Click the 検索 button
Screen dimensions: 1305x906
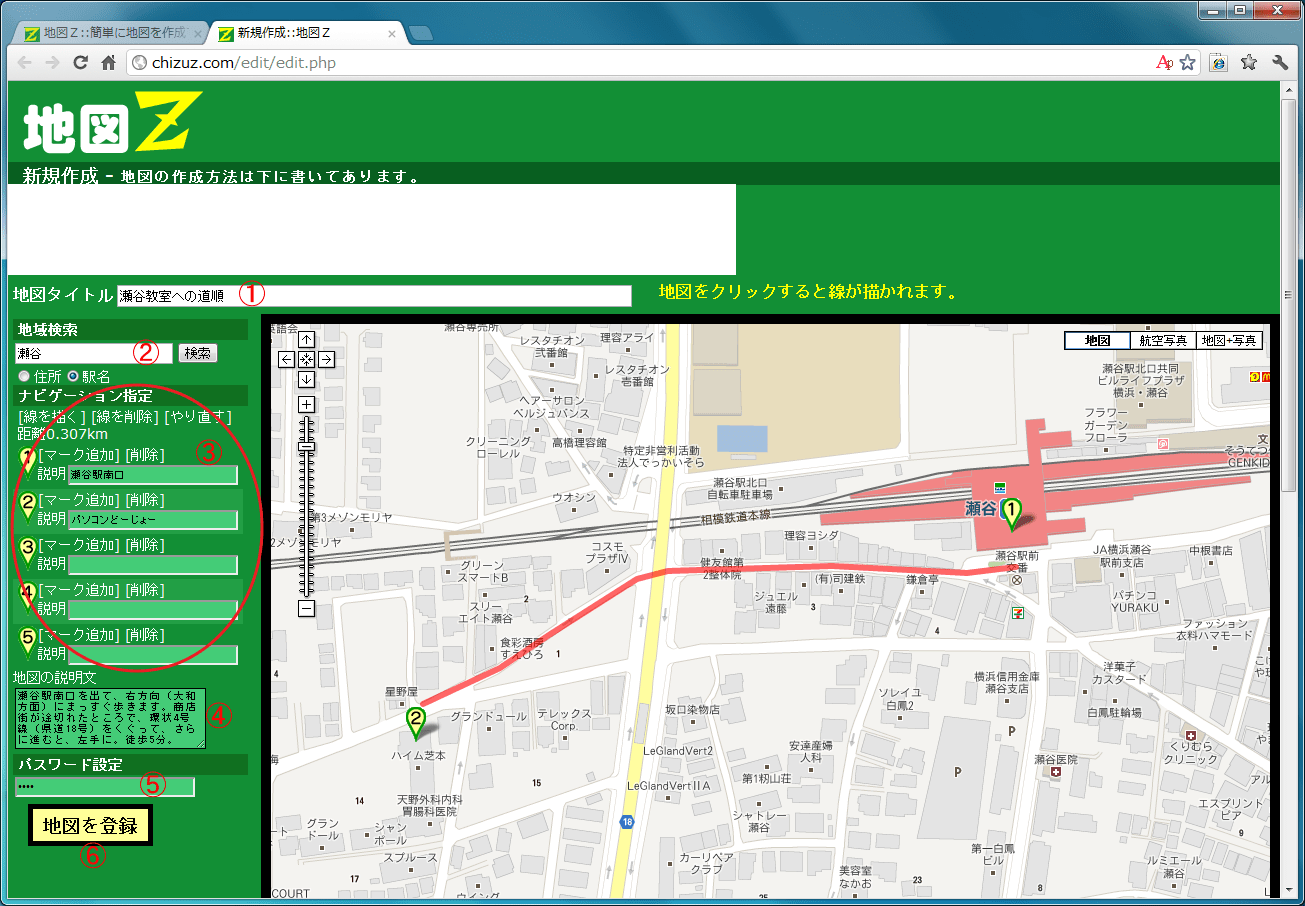click(x=197, y=353)
